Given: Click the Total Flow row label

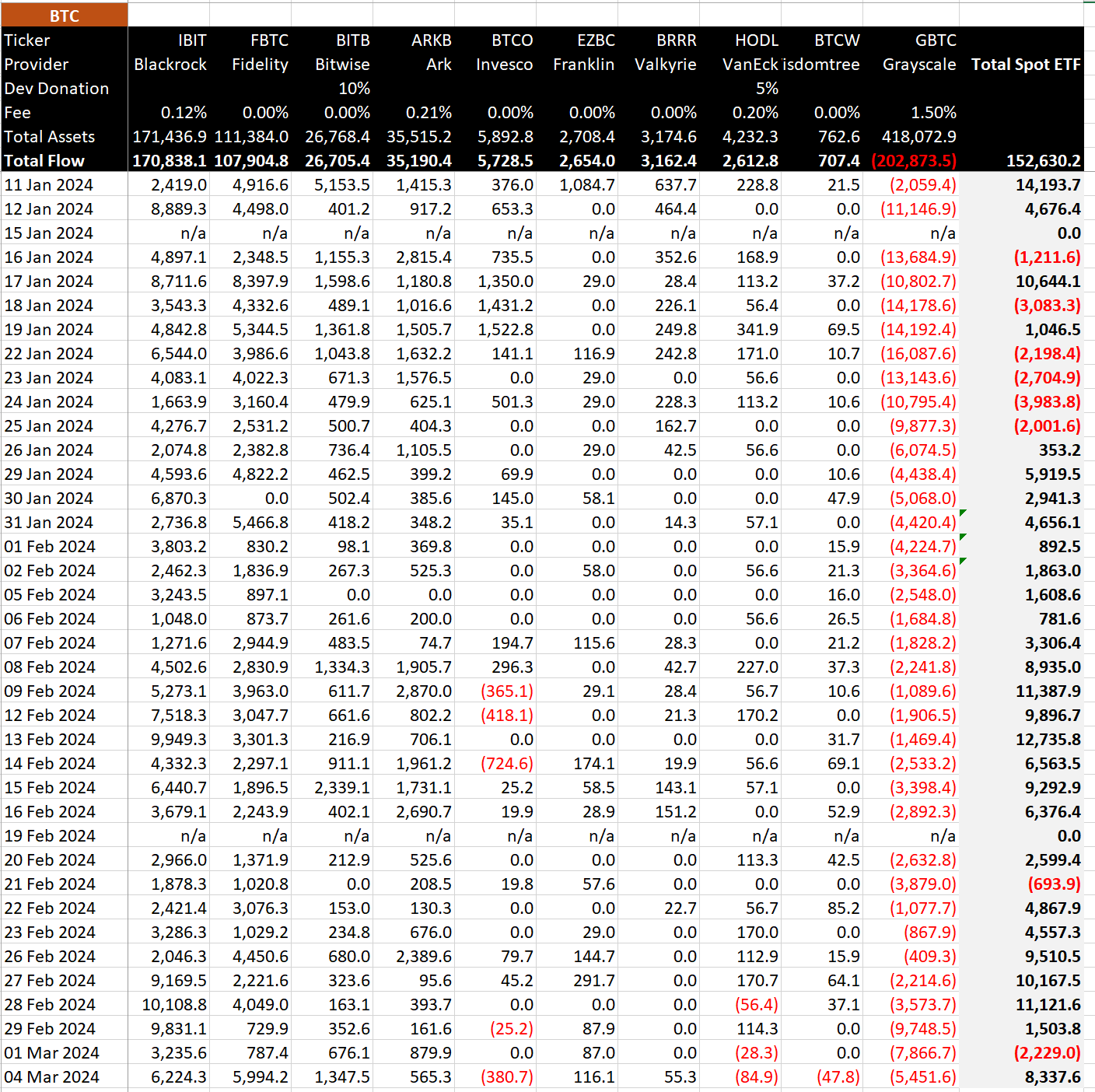Looking at the screenshot, I should tap(44, 161).
